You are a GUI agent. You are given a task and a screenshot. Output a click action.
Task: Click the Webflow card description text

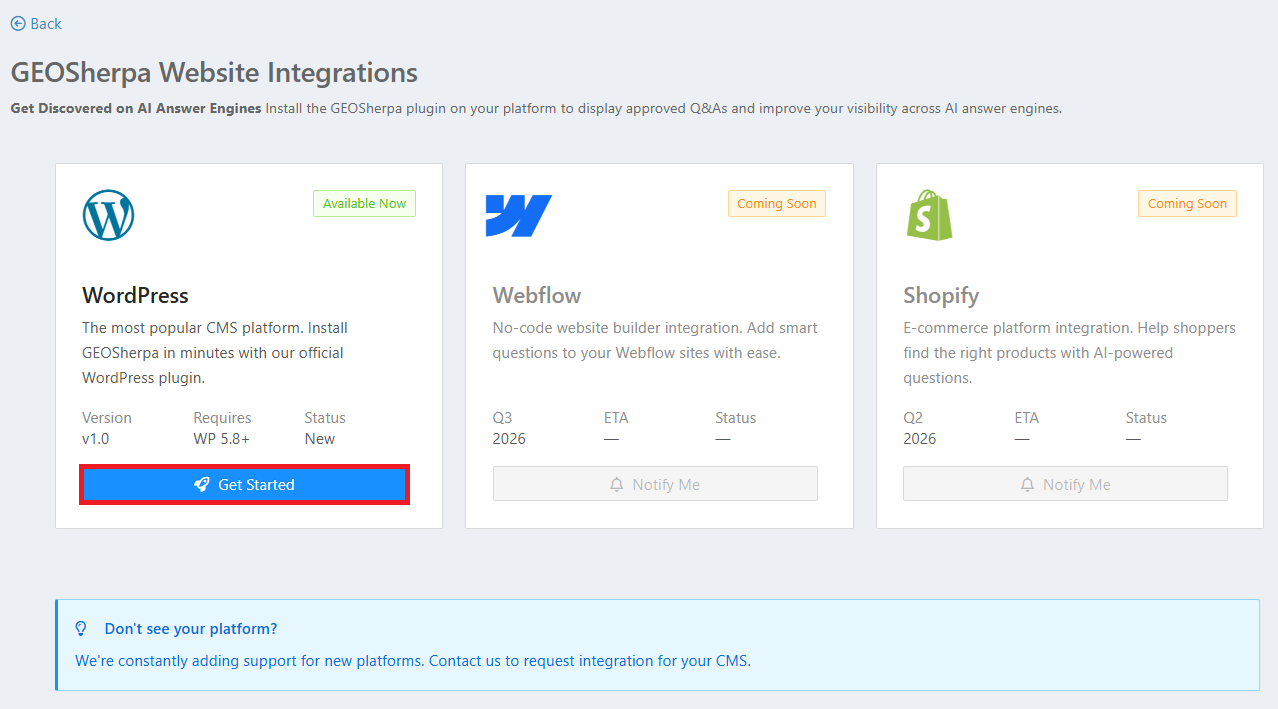pos(655,340)
